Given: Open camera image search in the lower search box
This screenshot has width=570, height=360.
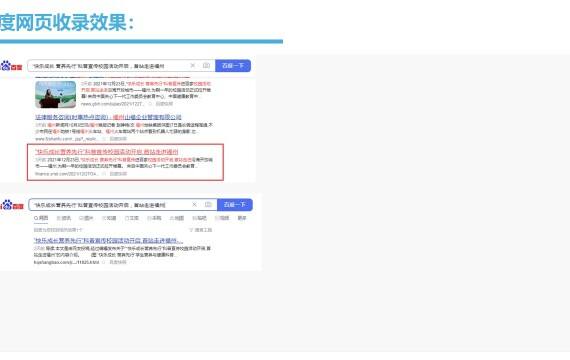Looking at the screenshot, I should click(208, 205).
